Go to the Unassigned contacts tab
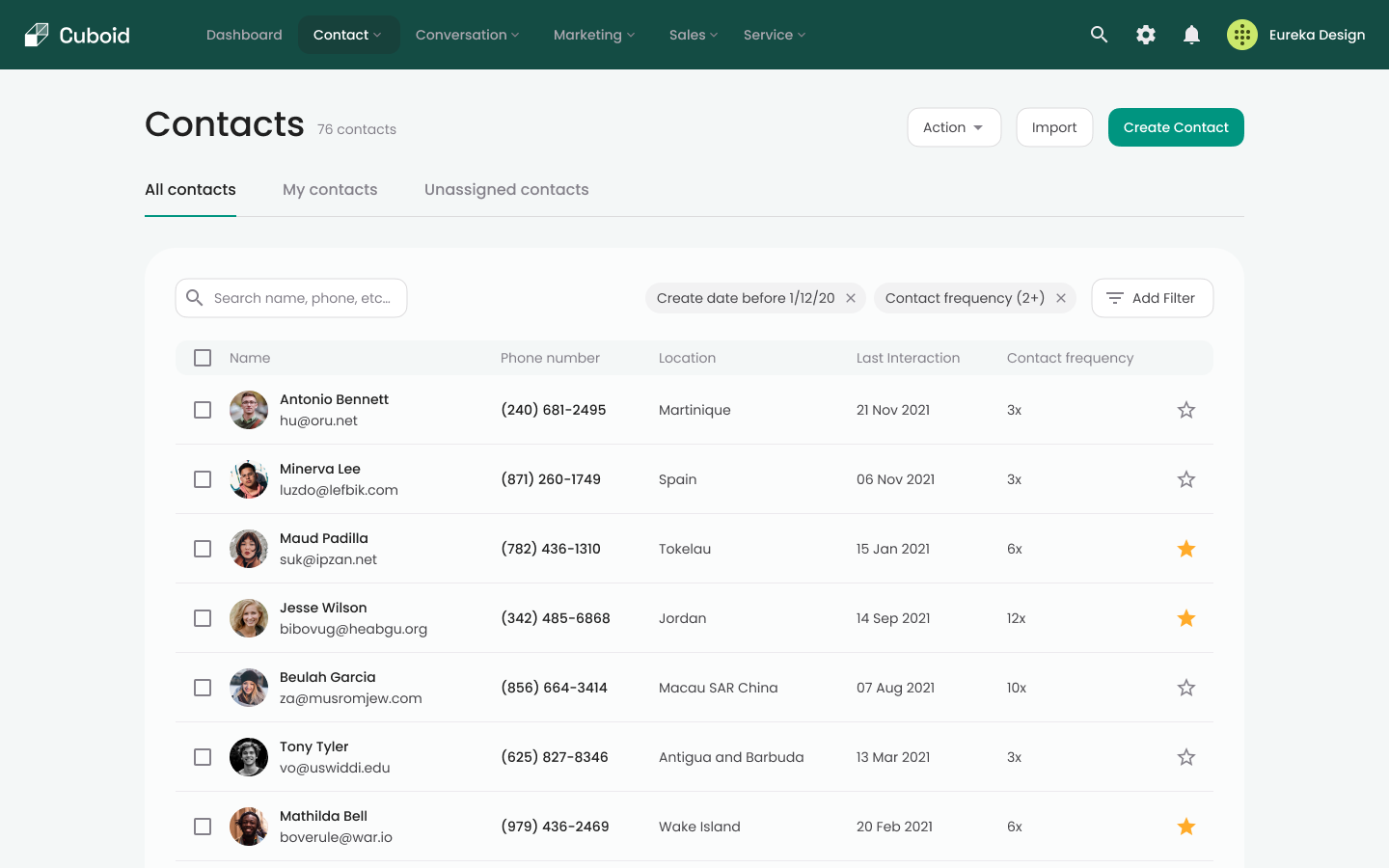Image resolution: width=1389 pixels, height=868 pixels. coord(506,190)
